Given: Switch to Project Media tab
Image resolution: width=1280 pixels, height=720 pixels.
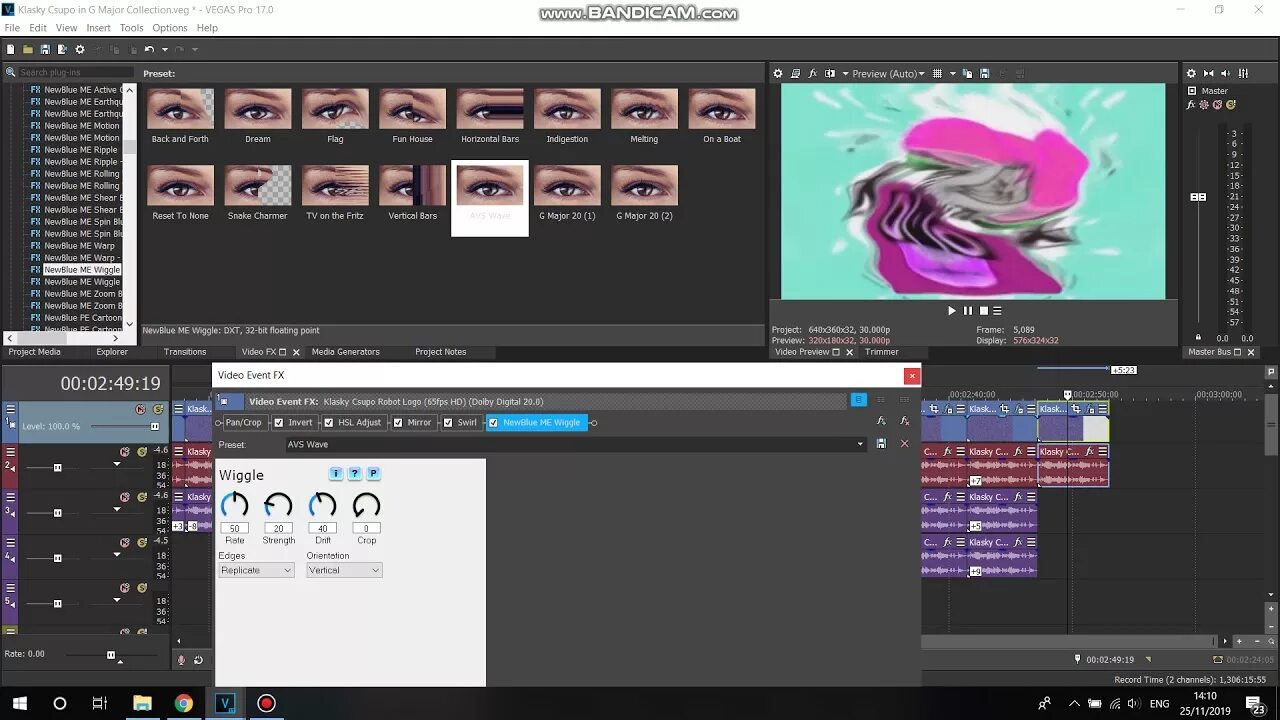Looking at the screenshot, I should [x=35, y=352].
